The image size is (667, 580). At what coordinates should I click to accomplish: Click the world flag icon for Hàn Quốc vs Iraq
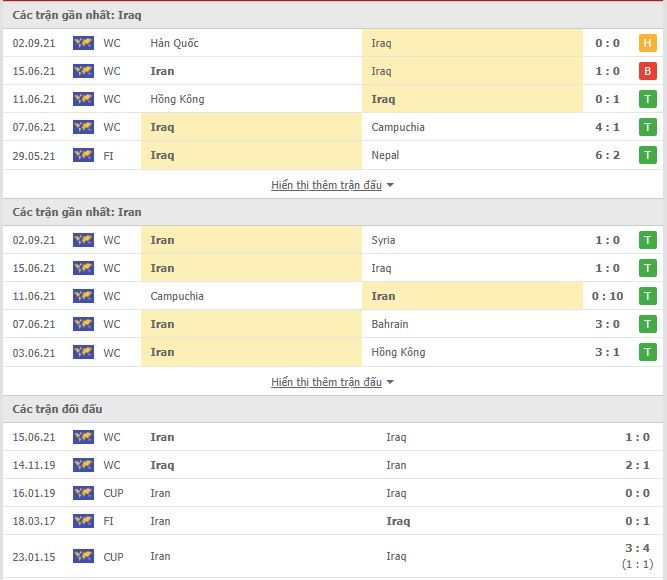(x=83, y=43)
